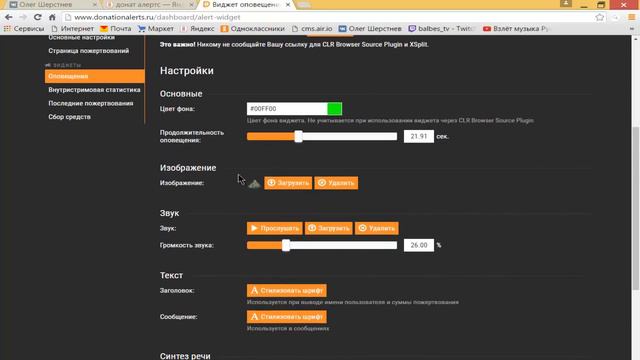This screenshot has width=640, height=360.
Task: Upload a sound with Загрузить button
Action: tap(329, 228)
